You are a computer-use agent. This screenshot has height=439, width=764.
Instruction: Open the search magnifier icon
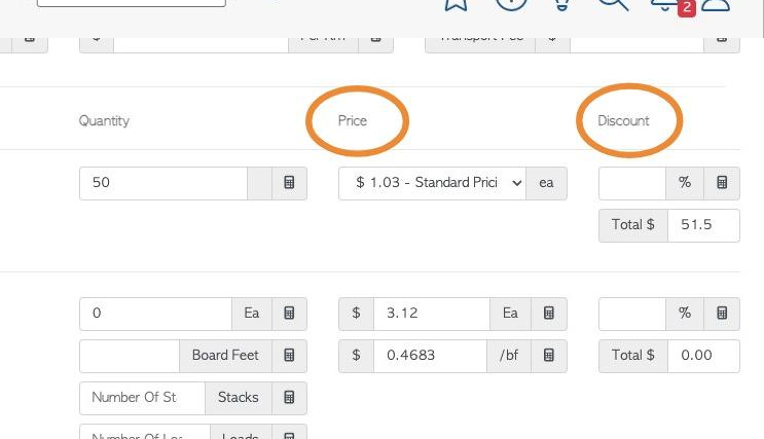pyautogui.click(x=613, y=3)
